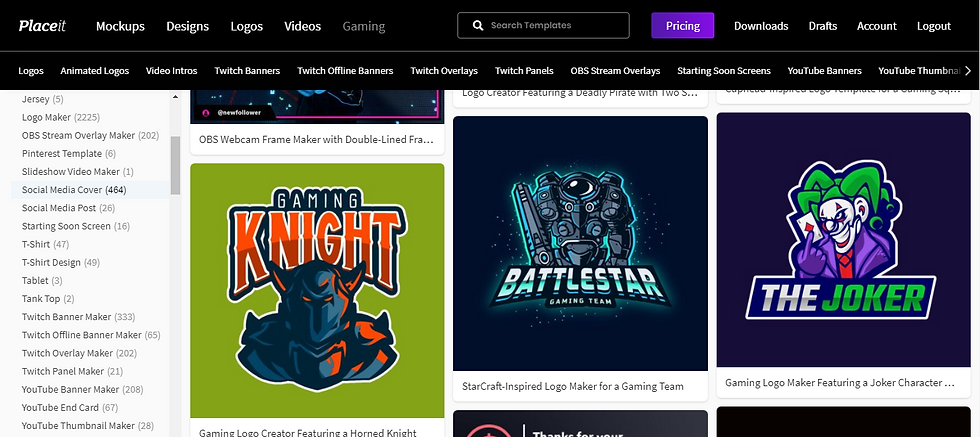Open The Joker logo template
Viewport: 980px width, 437px height.
click(x=844, y=240)
